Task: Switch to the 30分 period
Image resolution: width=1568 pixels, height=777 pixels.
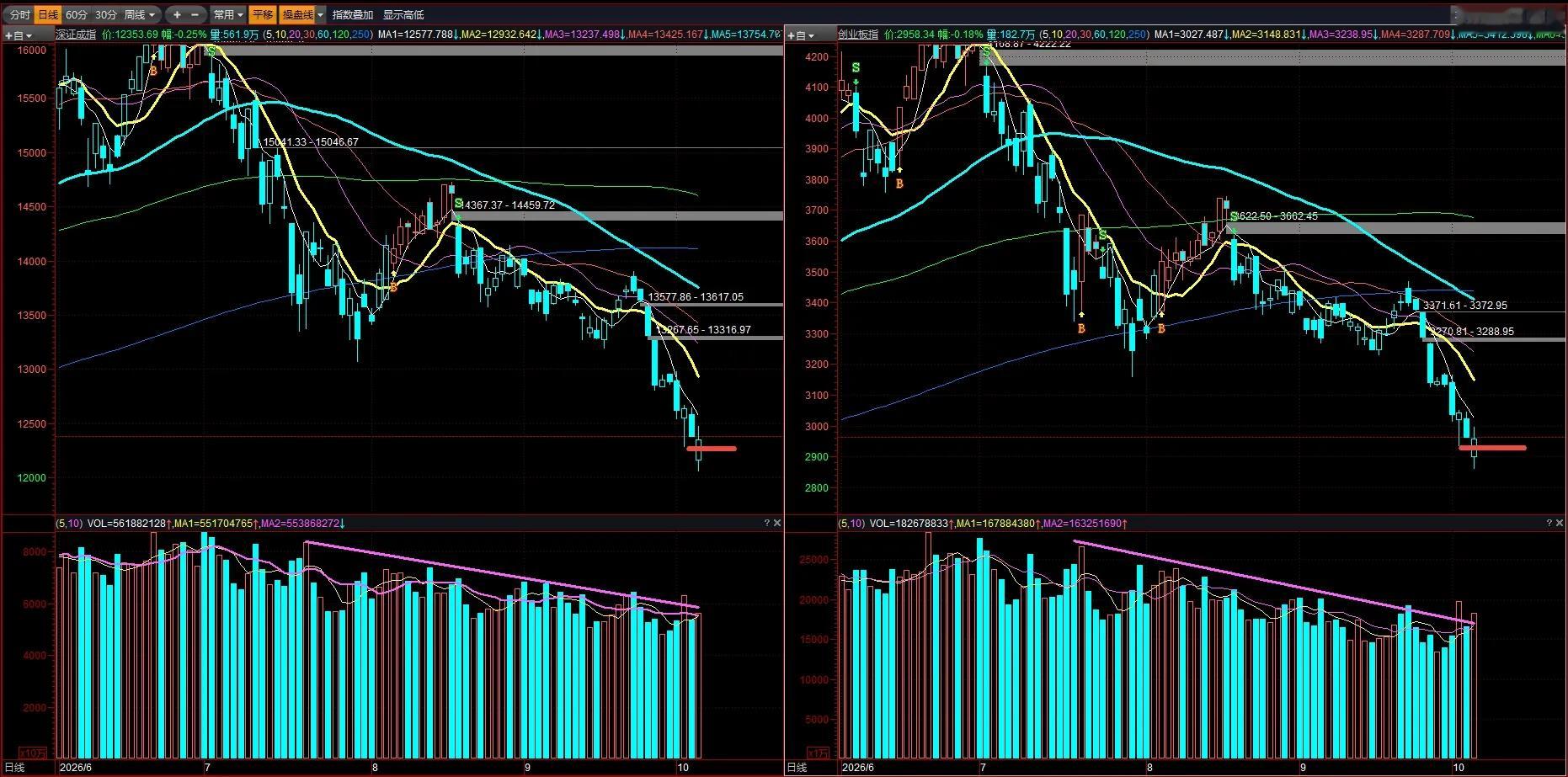Action: pyautogui.click(x=105, y=14)
